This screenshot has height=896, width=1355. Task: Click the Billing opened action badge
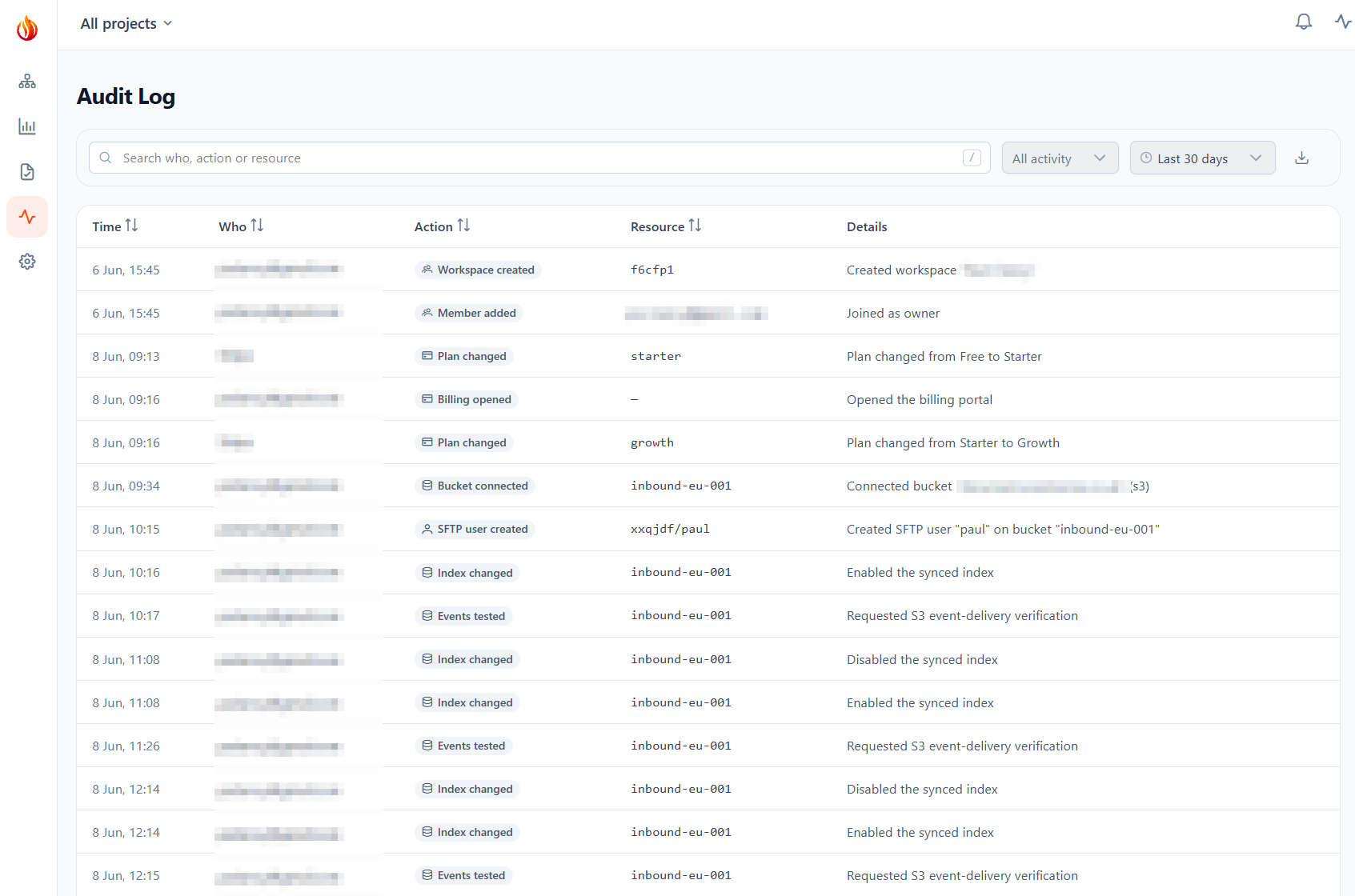click(467, 399)
